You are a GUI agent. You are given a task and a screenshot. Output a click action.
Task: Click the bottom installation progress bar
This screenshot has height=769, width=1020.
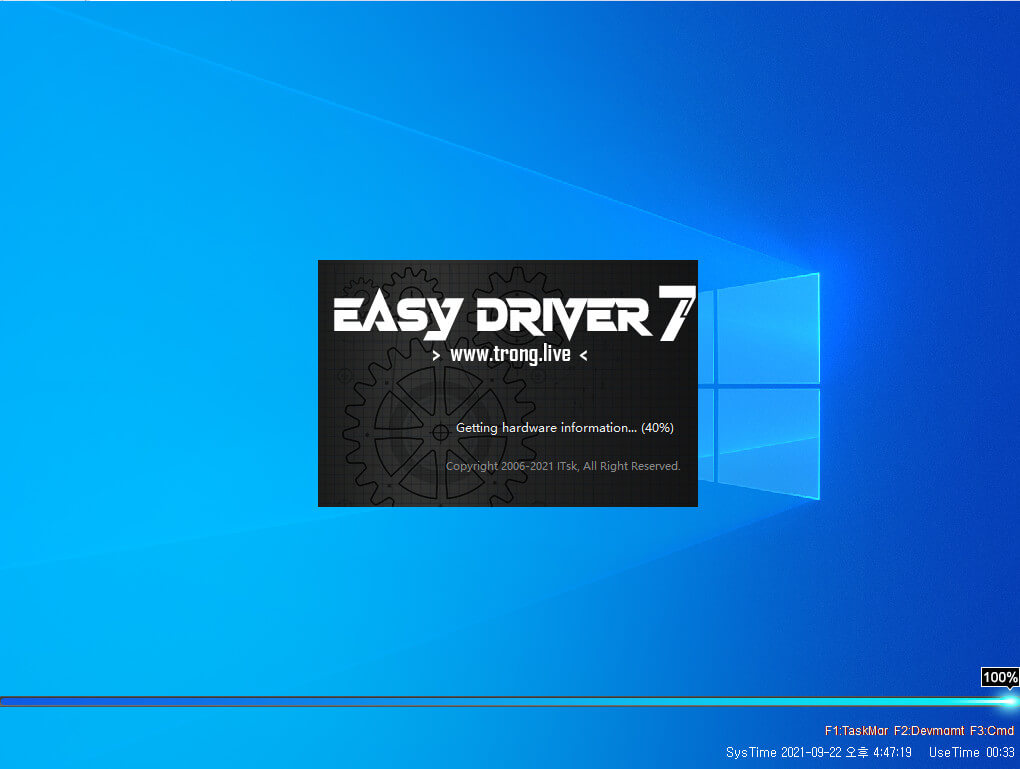510,701
